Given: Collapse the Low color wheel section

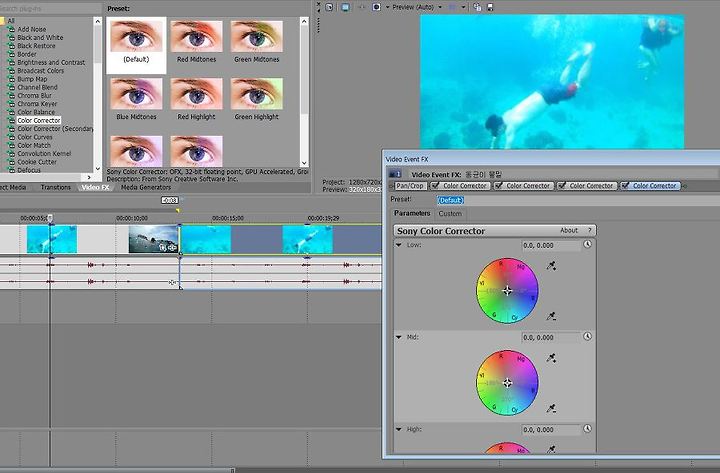Looking at the screenshot, I should [x=399, y=245].
